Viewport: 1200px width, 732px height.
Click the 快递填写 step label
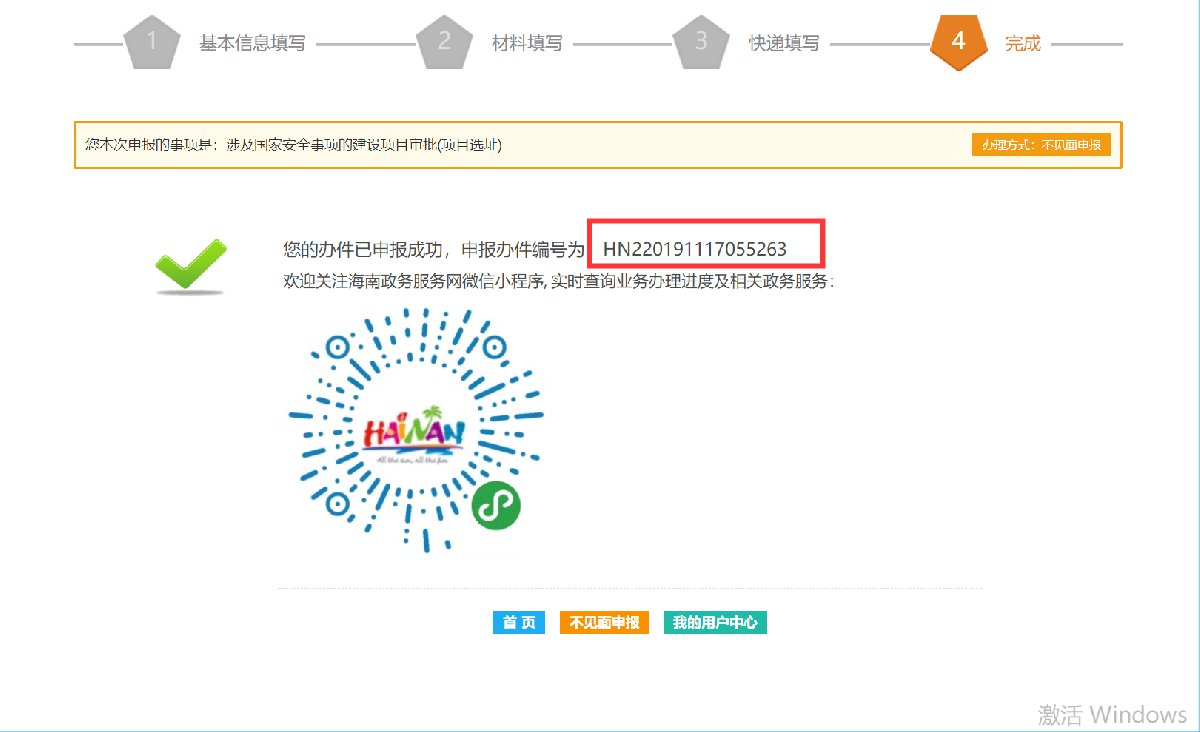tap(784, 44)
